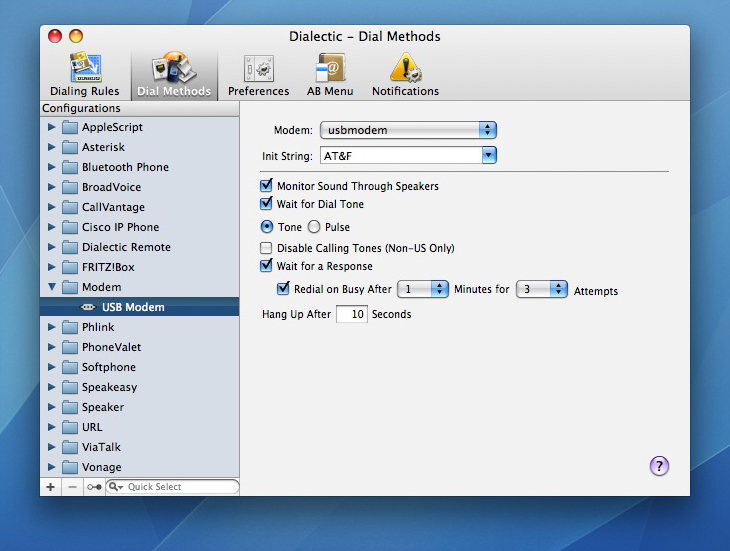Uncheck Redial on Busy After checkbox

pos(283,289)
